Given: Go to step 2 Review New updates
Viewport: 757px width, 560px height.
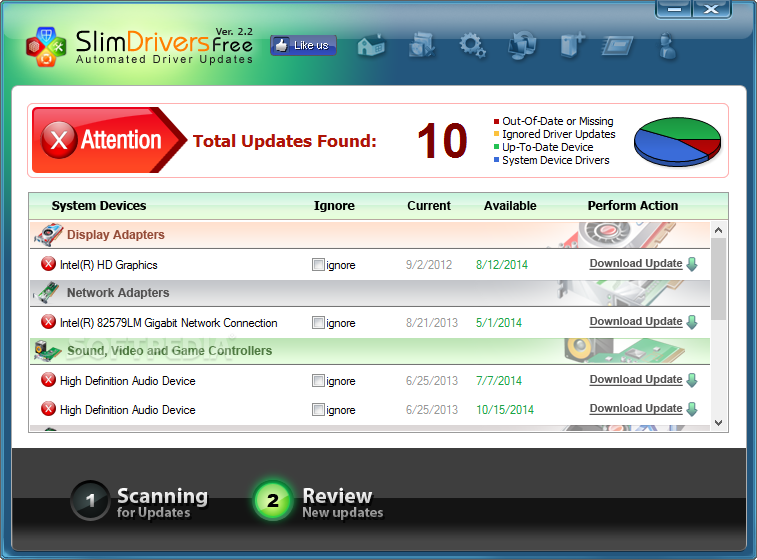Looking at the screenshot, I should point(319,501).
